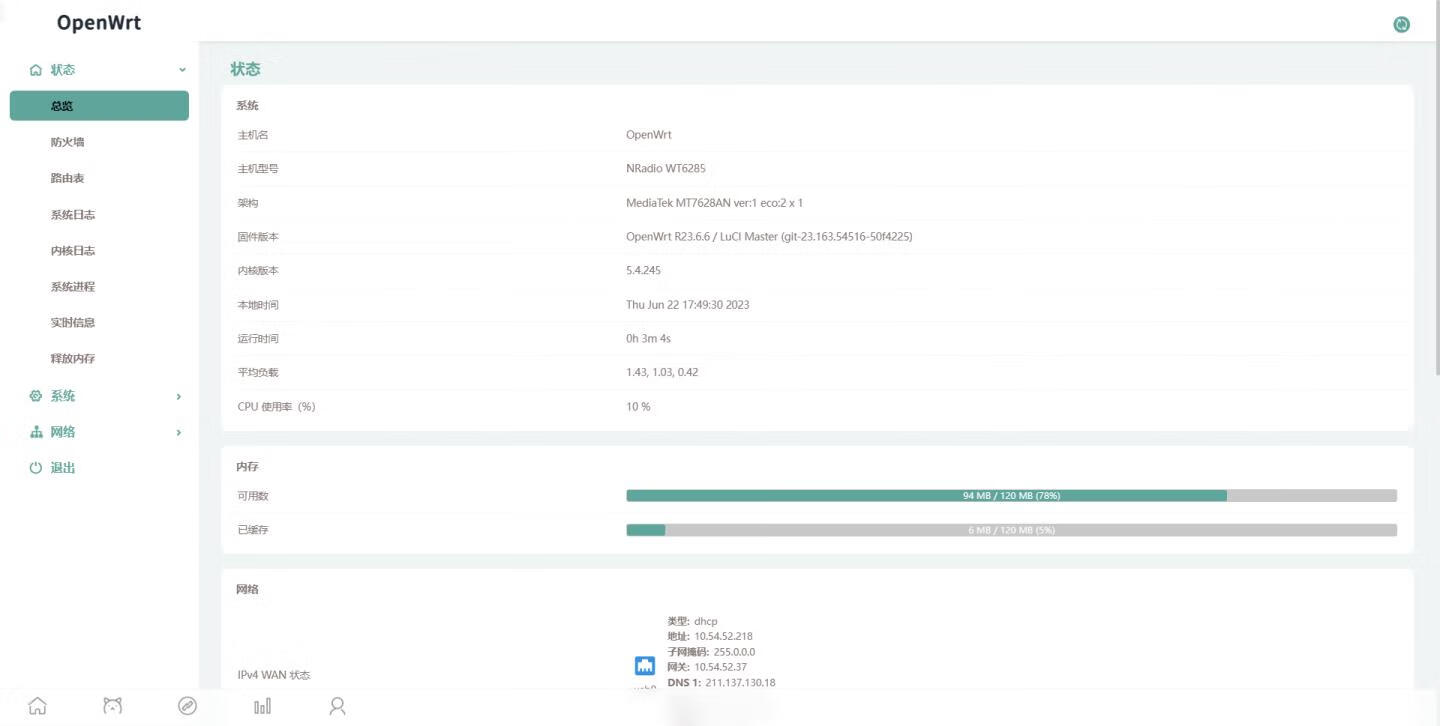1440x726 pixels.
Task: Click 退出 to log out
Action: pyautogui.click(x=63, y=468)
